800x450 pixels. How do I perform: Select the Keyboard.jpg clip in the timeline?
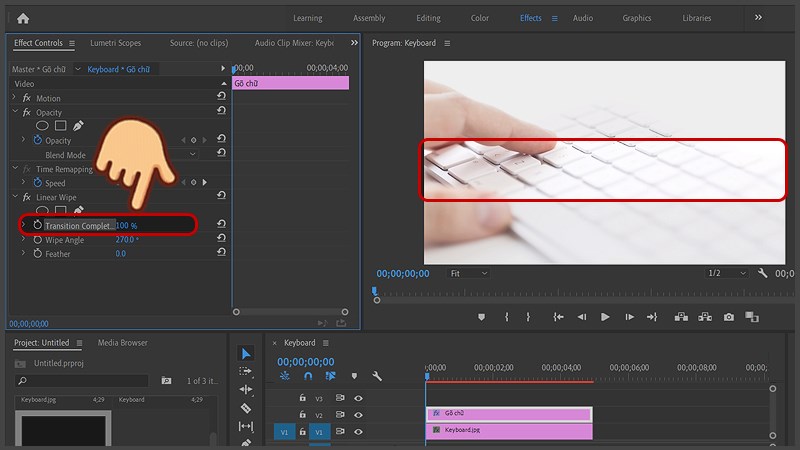pos(510,430)
